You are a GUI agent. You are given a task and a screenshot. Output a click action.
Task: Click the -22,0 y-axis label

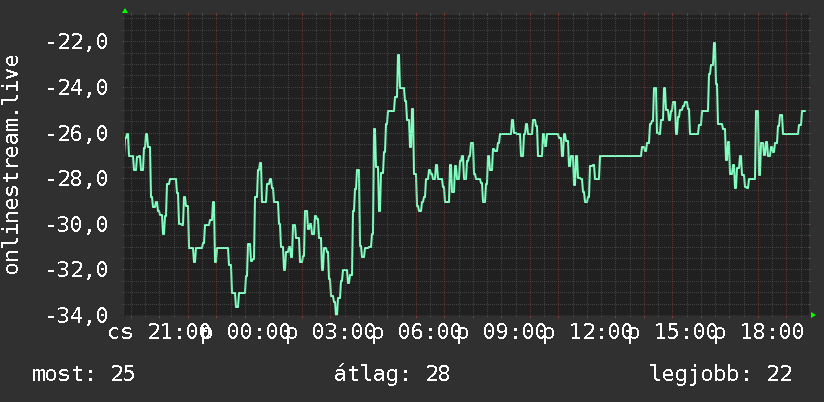(77, 42)
